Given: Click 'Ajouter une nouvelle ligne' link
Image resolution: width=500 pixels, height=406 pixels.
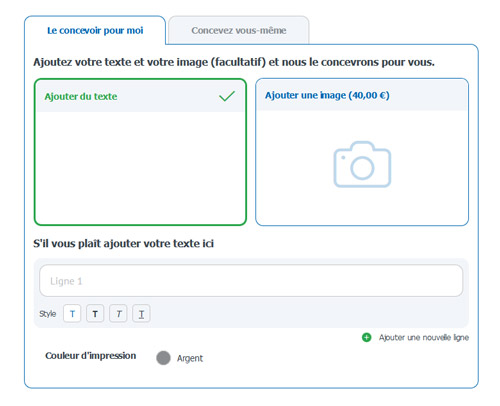Looking at the screenshot, I should 424,338.
